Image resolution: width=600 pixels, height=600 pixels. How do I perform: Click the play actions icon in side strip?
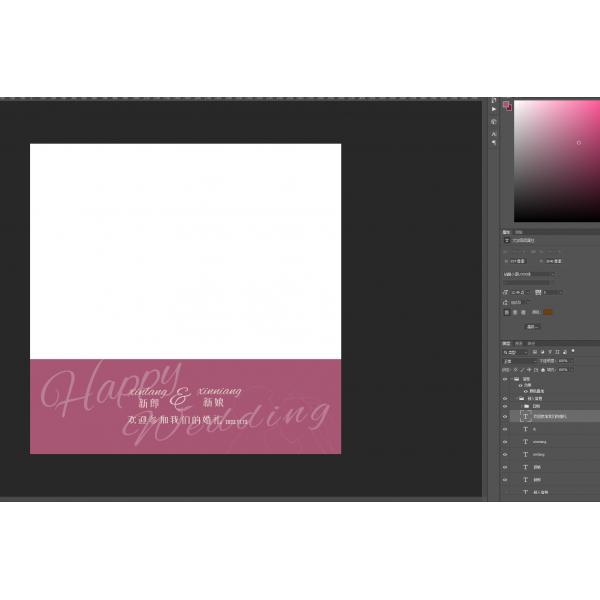tap(494, 111)
